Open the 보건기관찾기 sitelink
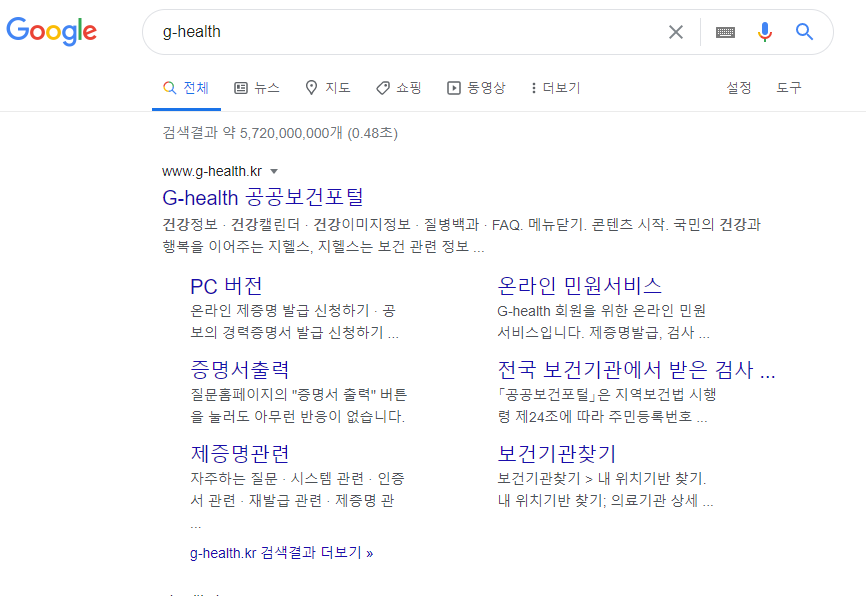 557,454
